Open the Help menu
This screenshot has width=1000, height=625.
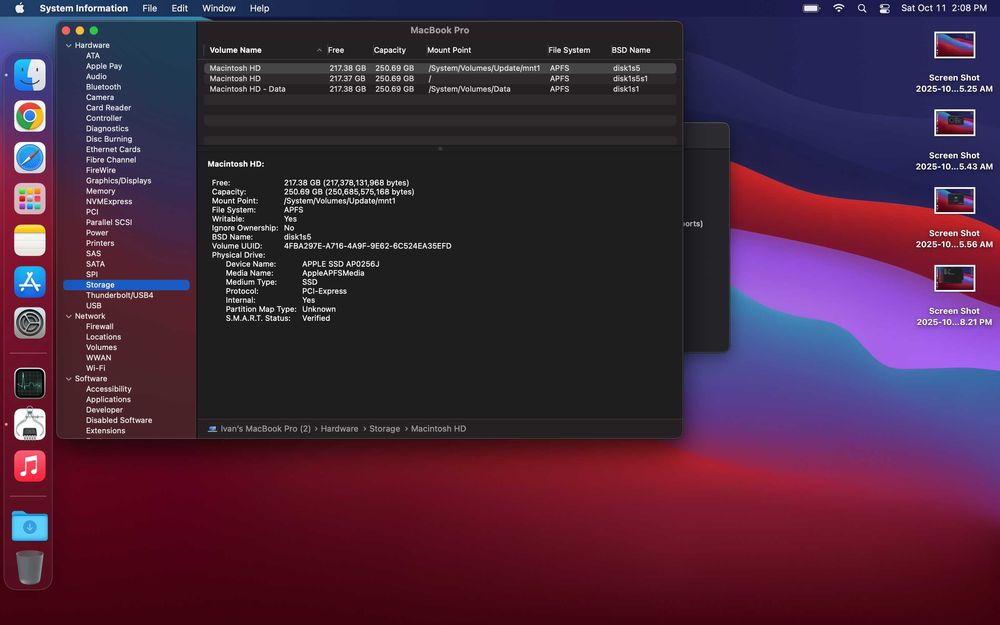point(260,8)
